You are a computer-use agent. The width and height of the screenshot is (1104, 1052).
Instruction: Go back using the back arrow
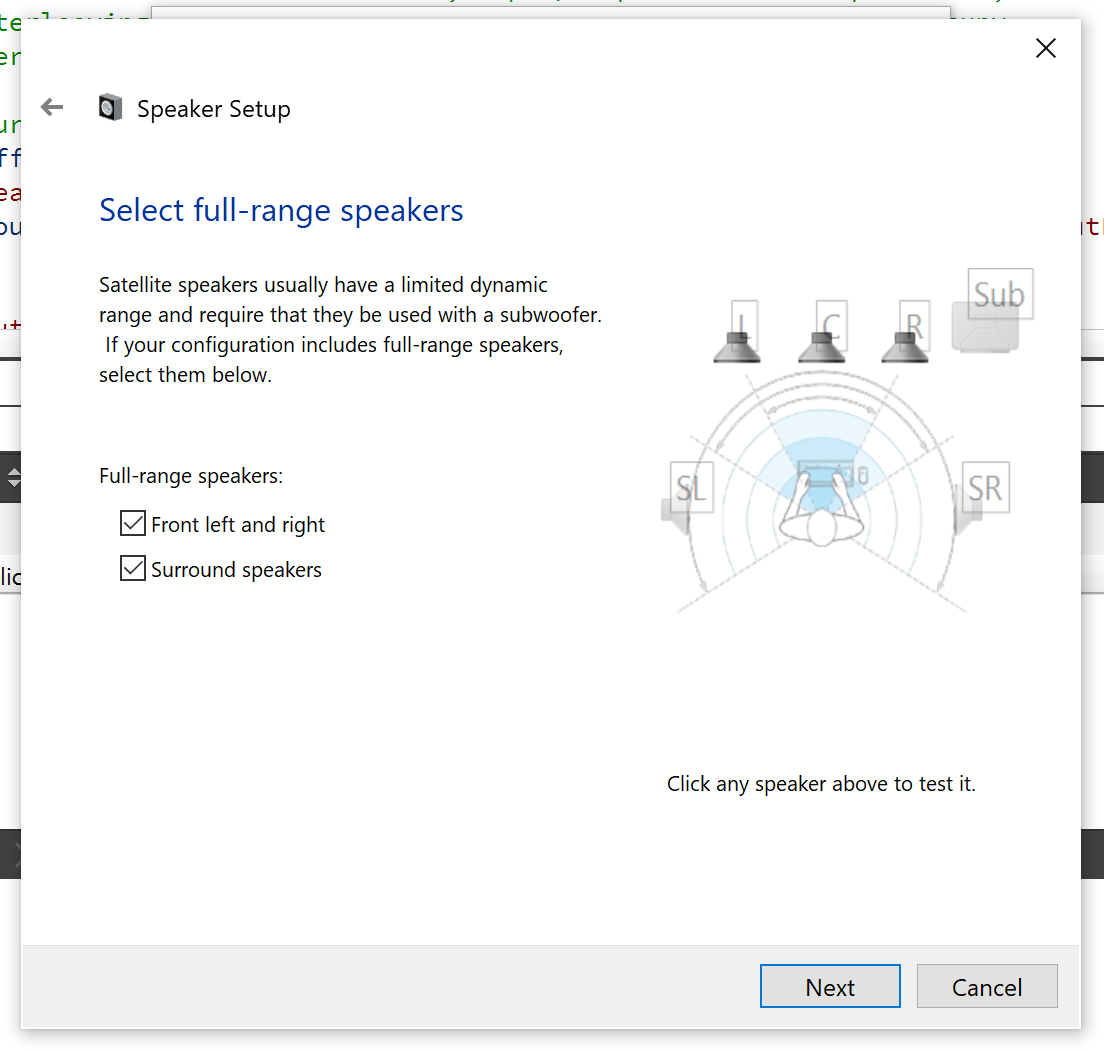tap(51, 107)
